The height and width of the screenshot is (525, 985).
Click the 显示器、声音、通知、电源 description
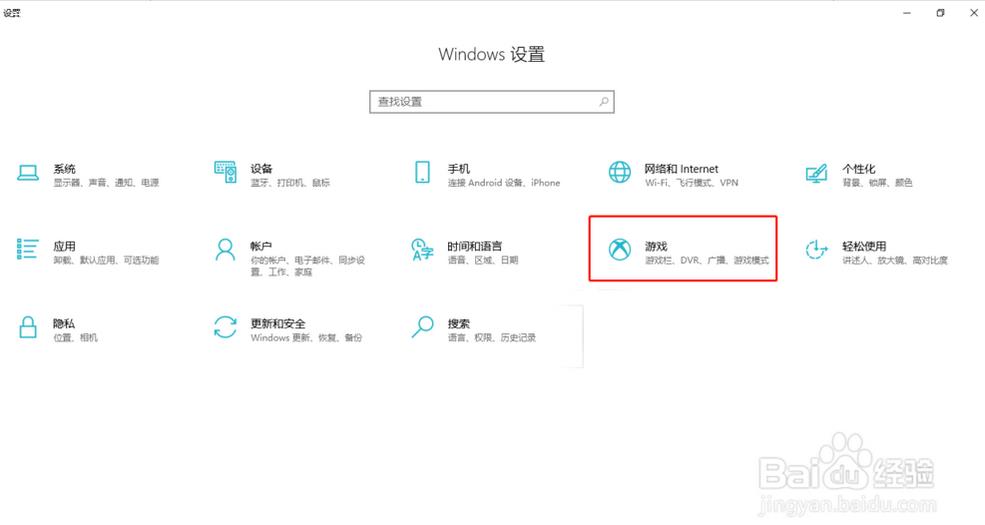coord(106,183)
